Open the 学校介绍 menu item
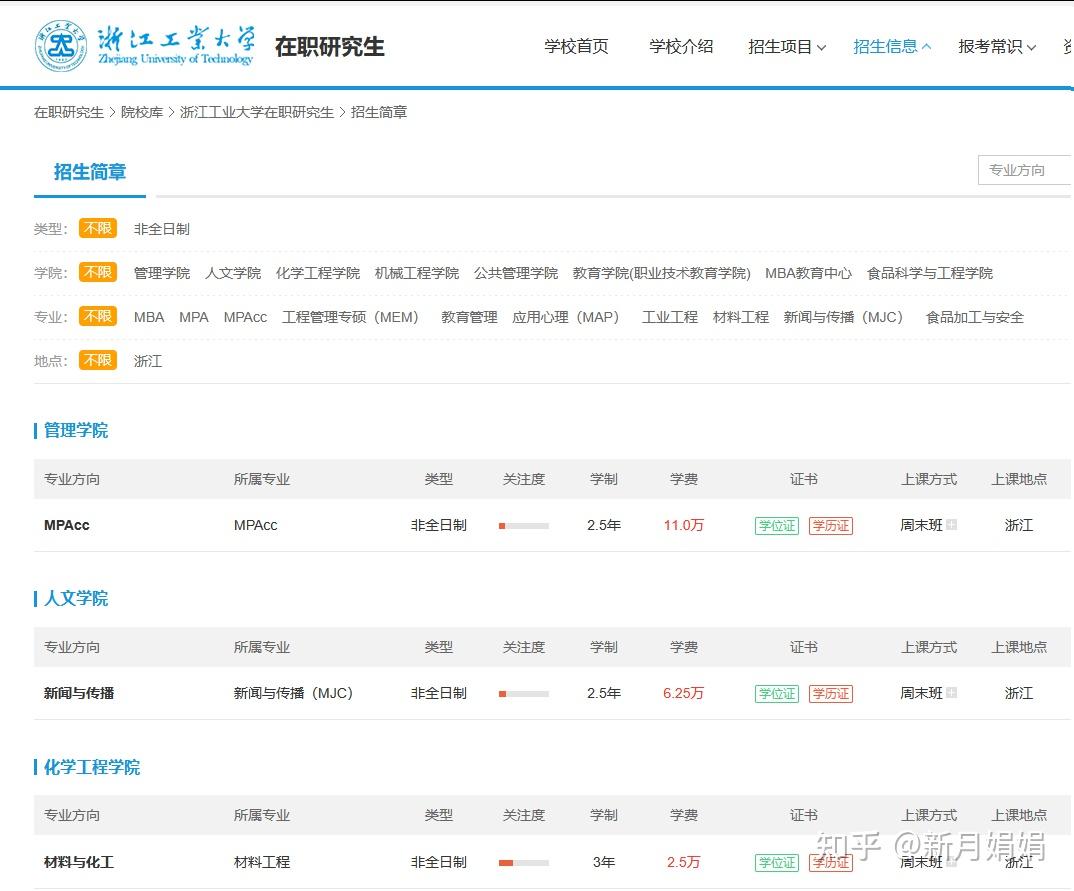Image resolution: width=1074 pixels, height=891 pixels. (x=681, y=47)
